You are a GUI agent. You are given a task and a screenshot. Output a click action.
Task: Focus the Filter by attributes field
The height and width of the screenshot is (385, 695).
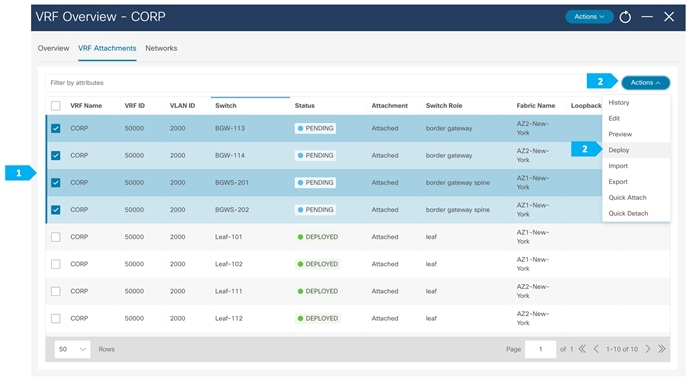click(x=316, y=83)
